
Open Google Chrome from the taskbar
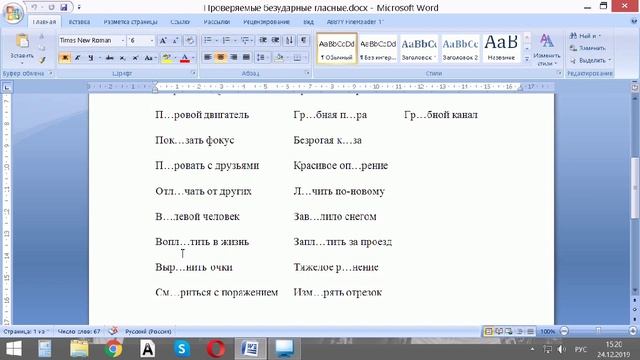(x=113, y=349)
